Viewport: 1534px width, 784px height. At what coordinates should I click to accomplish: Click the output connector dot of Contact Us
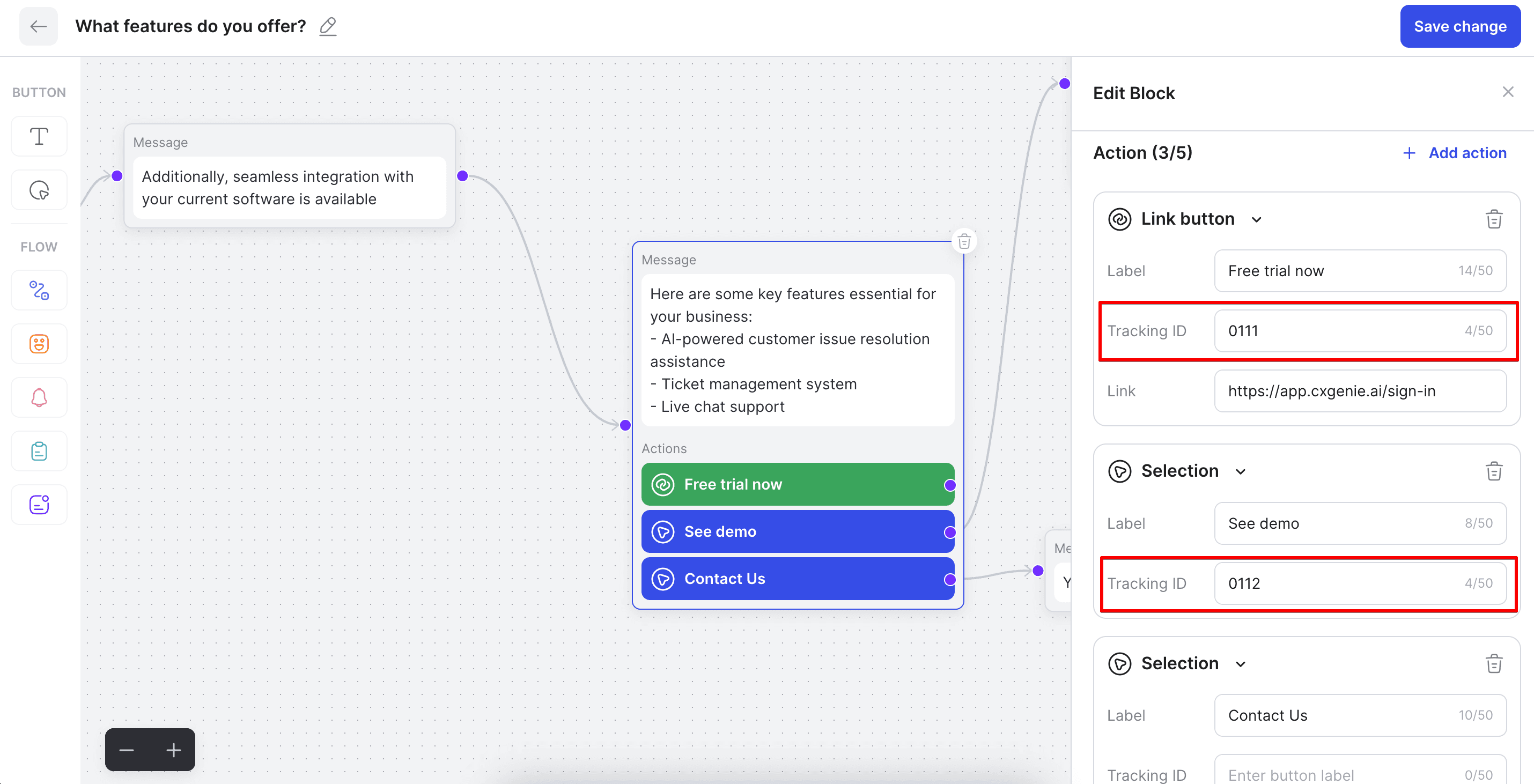pos(950,579)
